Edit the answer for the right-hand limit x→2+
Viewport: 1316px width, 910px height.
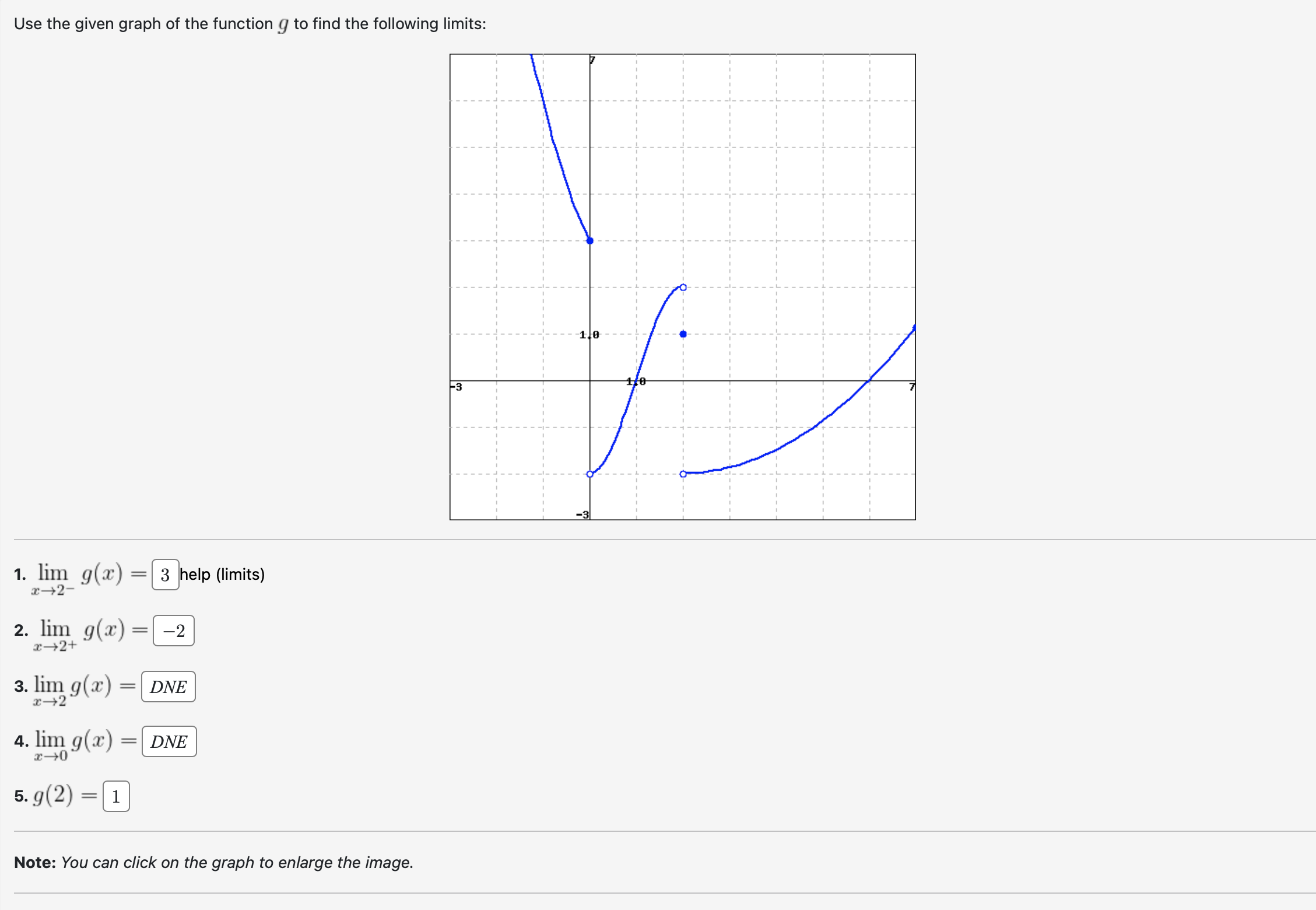click(x=173, y=631)
